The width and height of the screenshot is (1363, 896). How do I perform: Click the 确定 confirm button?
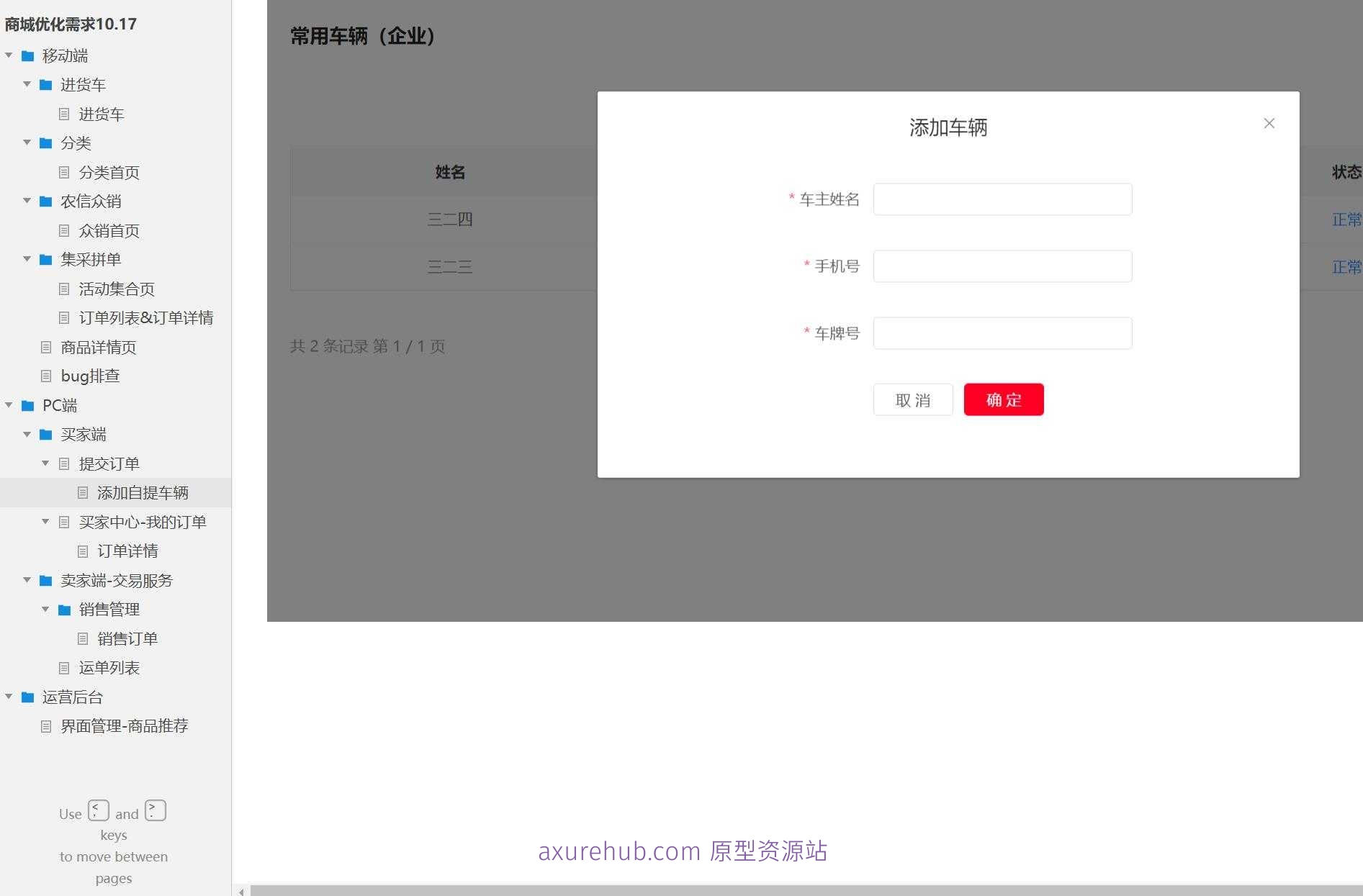click(x=1003, y=399)
